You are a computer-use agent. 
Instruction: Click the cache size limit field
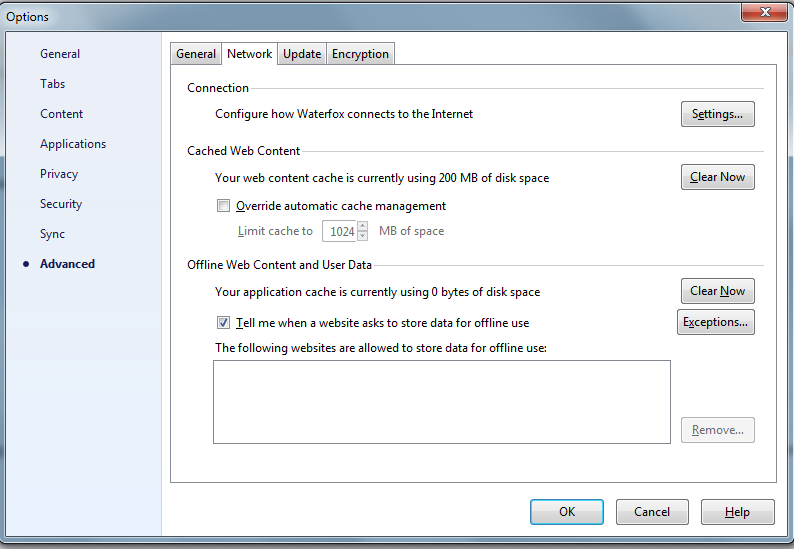339,231
